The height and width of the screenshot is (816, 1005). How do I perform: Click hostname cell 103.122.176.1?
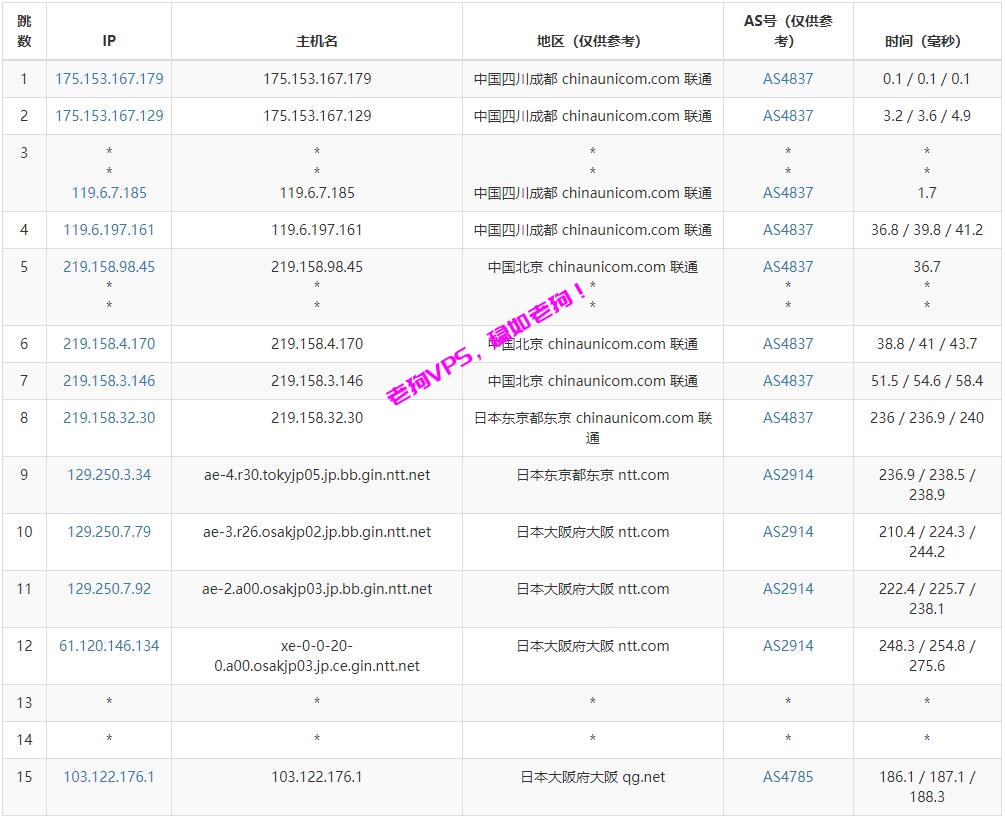click(317, 777)
